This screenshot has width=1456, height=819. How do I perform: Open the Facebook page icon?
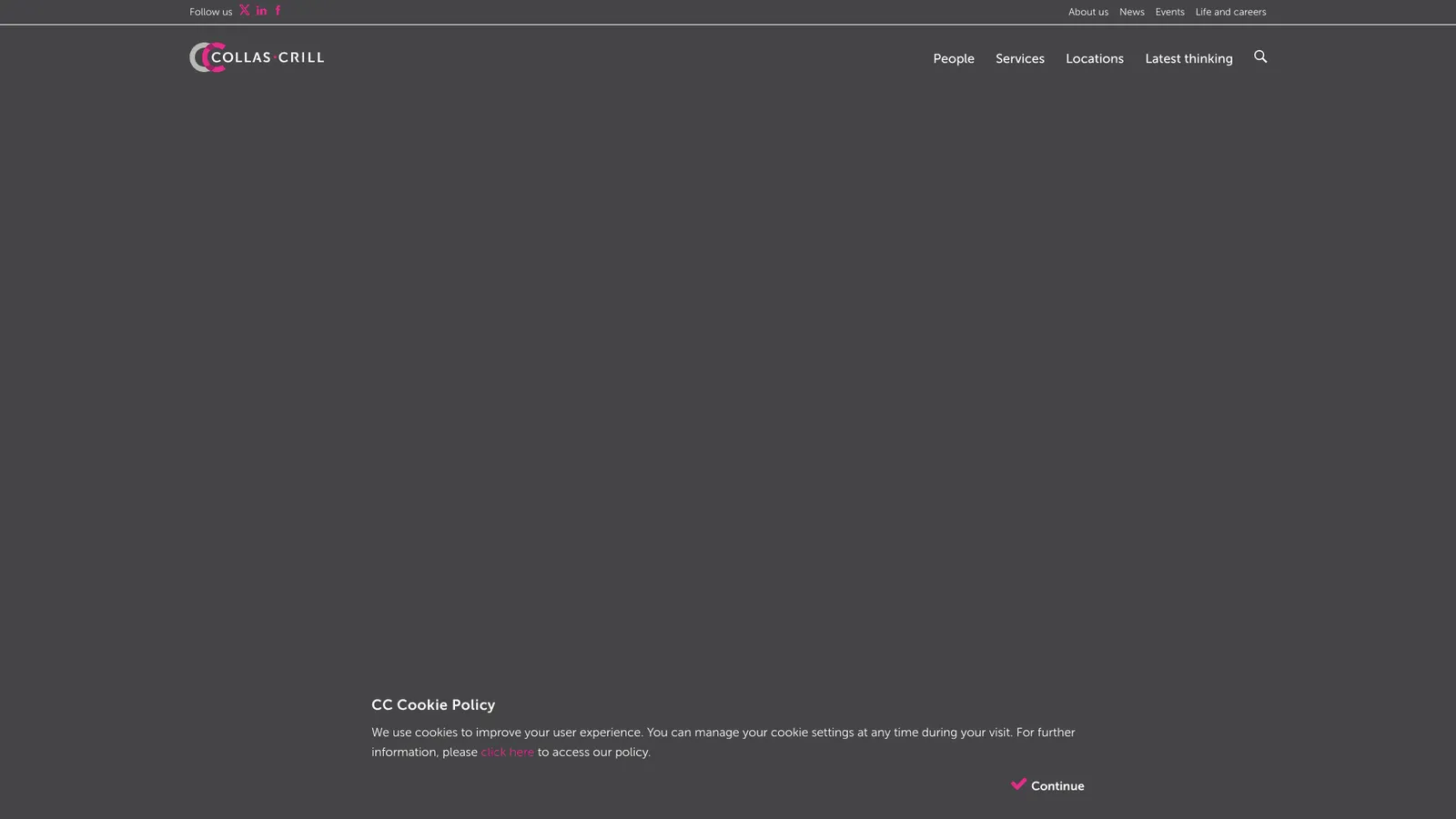(x=278, y=11)
